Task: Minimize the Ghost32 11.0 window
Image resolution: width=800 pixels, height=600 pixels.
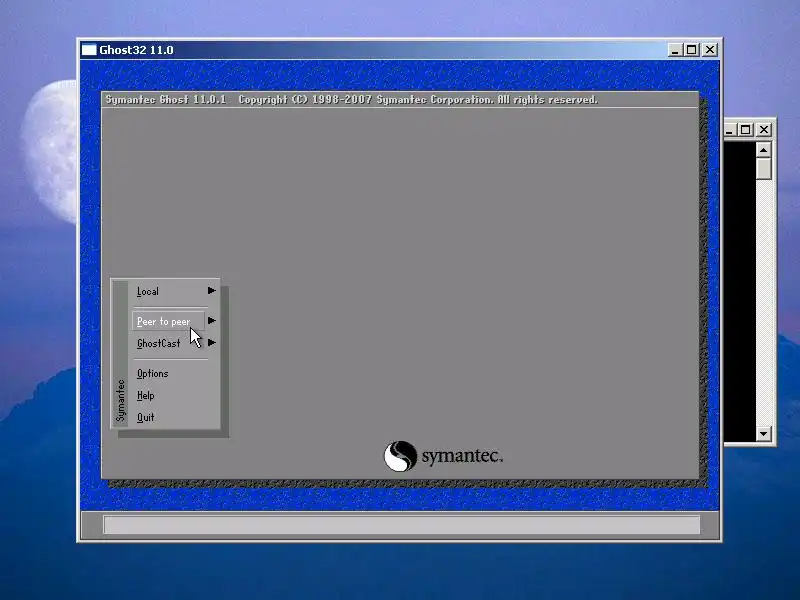Action: (675, 50)
